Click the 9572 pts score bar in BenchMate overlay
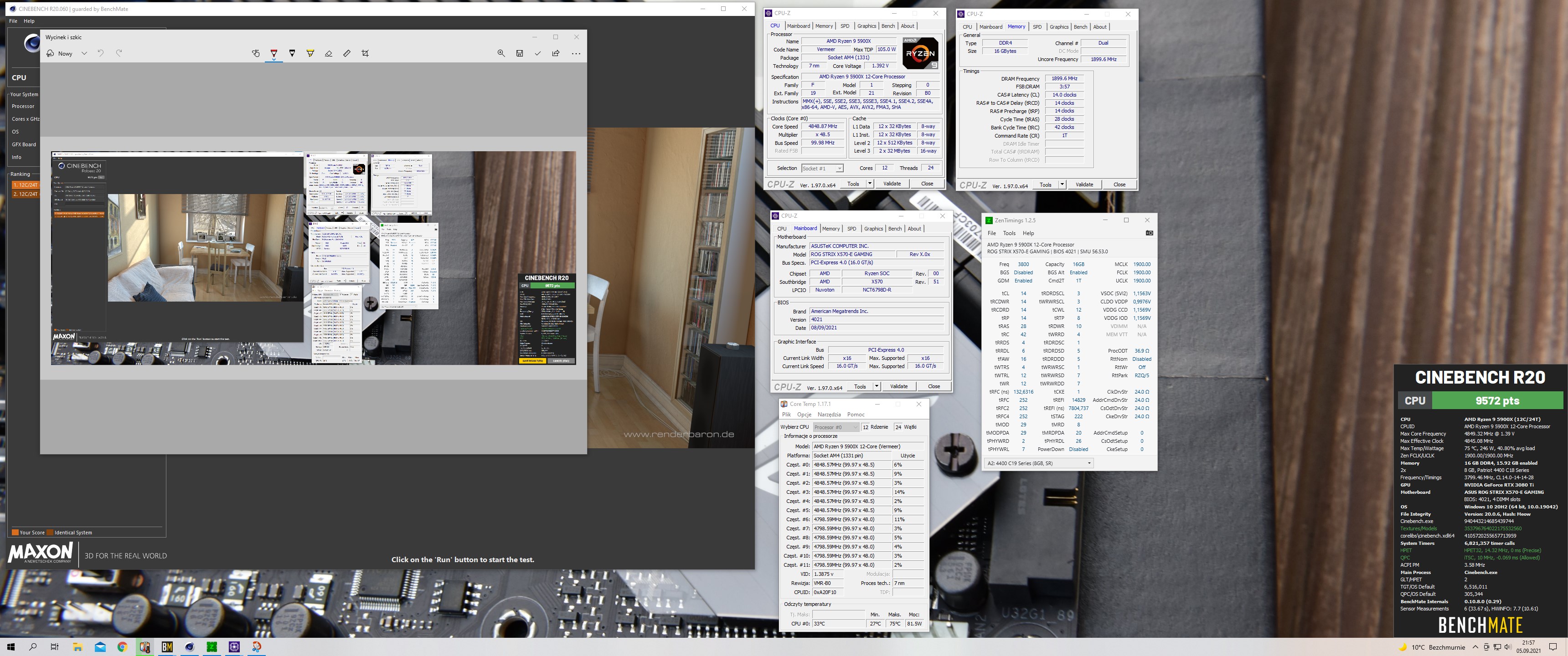Viewport: 1568px width, 656px height. click(1497, 400)
